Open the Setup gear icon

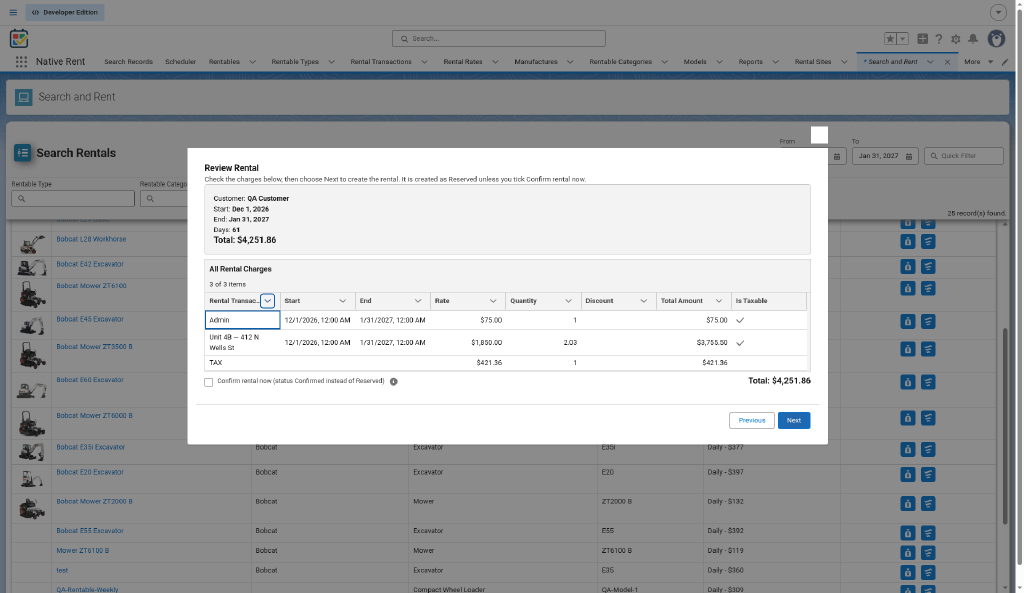[x=955, y=39]
